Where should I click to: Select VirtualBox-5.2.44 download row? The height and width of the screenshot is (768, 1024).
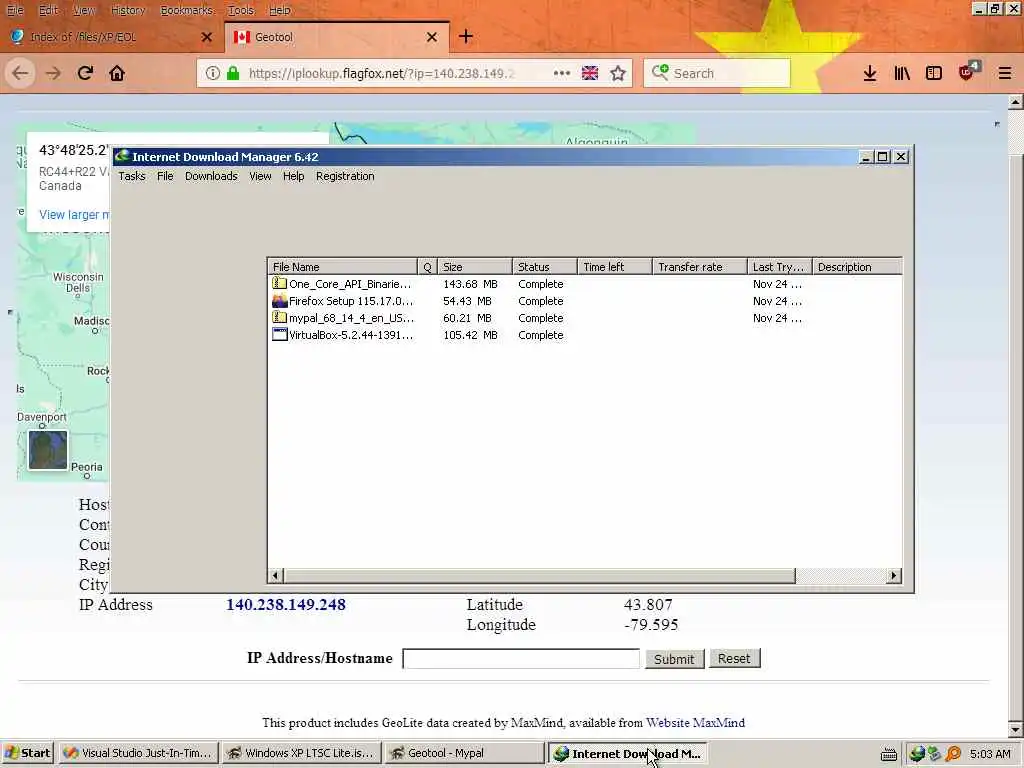[x=584, y=335]
